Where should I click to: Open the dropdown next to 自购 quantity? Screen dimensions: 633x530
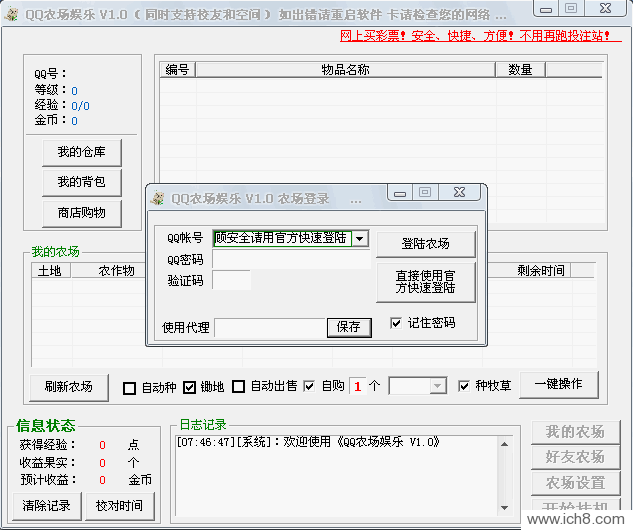[x=437, y=386]
